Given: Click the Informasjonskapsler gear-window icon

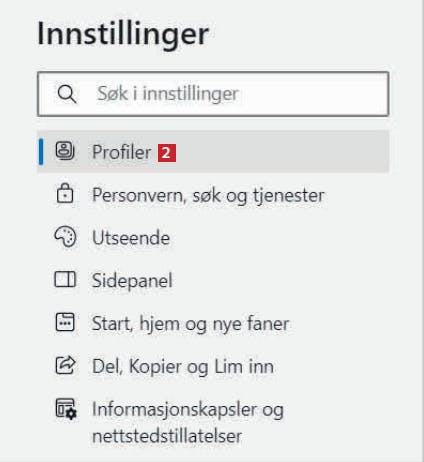Looking at the screenshot, I should (x=66, y=409).
